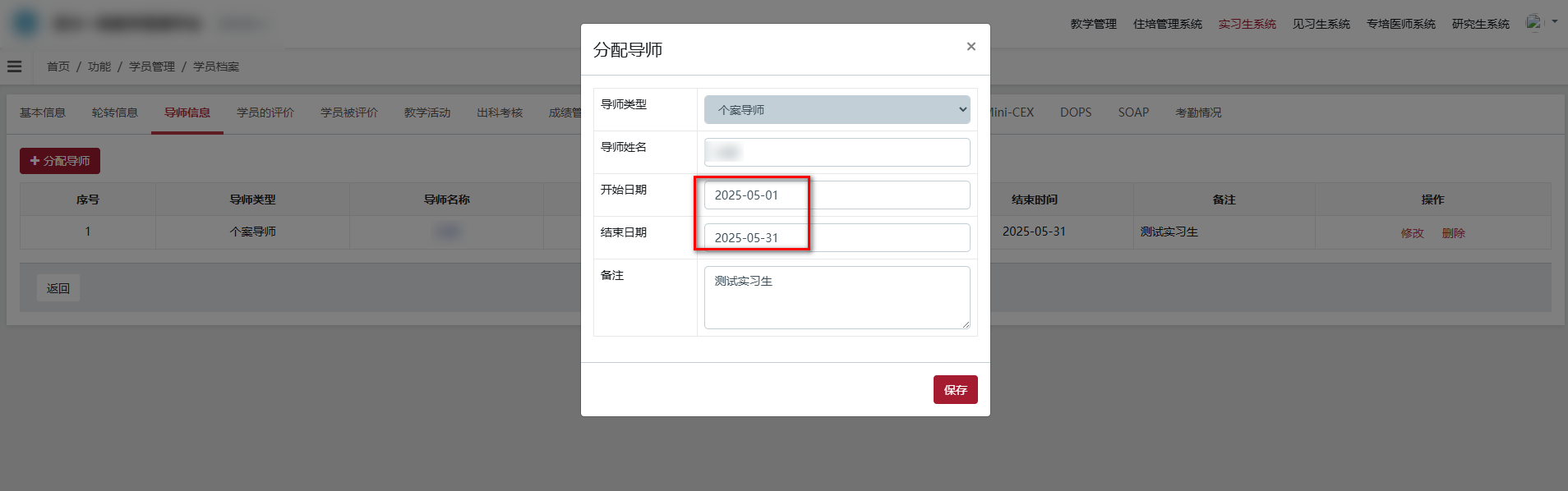1568x491 pixels.
Task: Switch to the 学员的评价 tab
Action: pos(265,113)
